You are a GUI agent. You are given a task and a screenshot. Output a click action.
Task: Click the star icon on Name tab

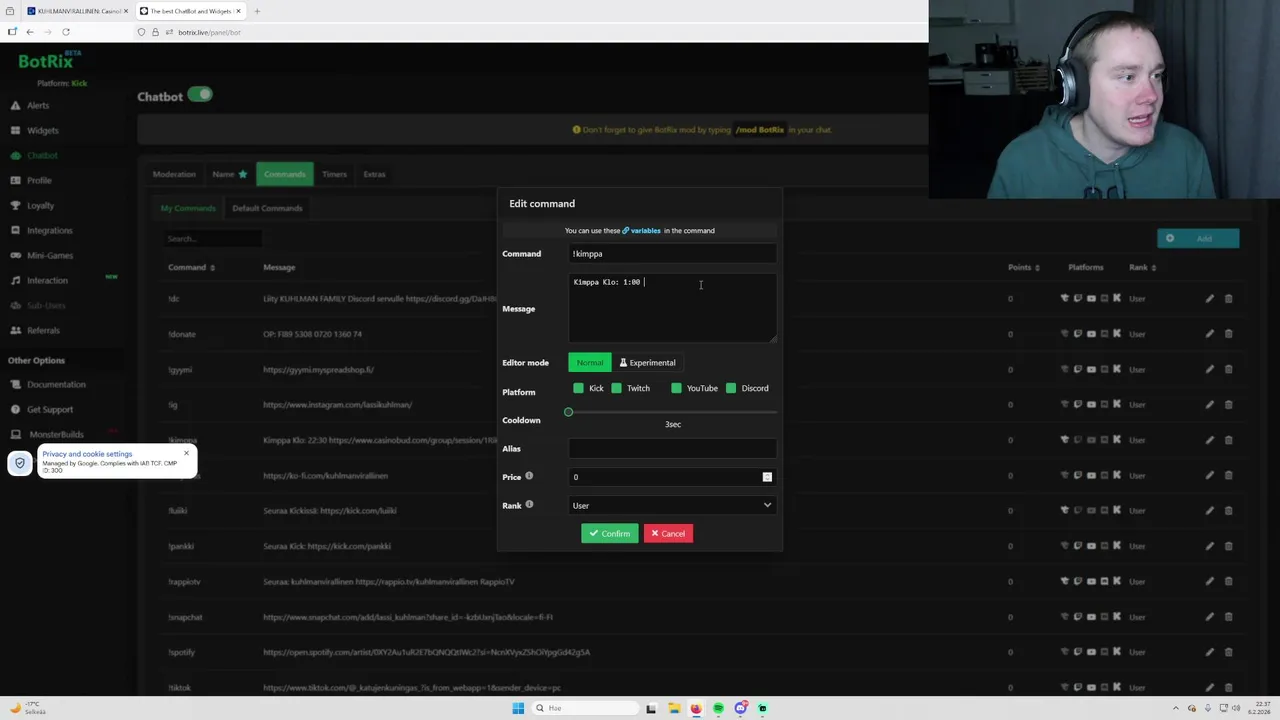pos(242,174)
